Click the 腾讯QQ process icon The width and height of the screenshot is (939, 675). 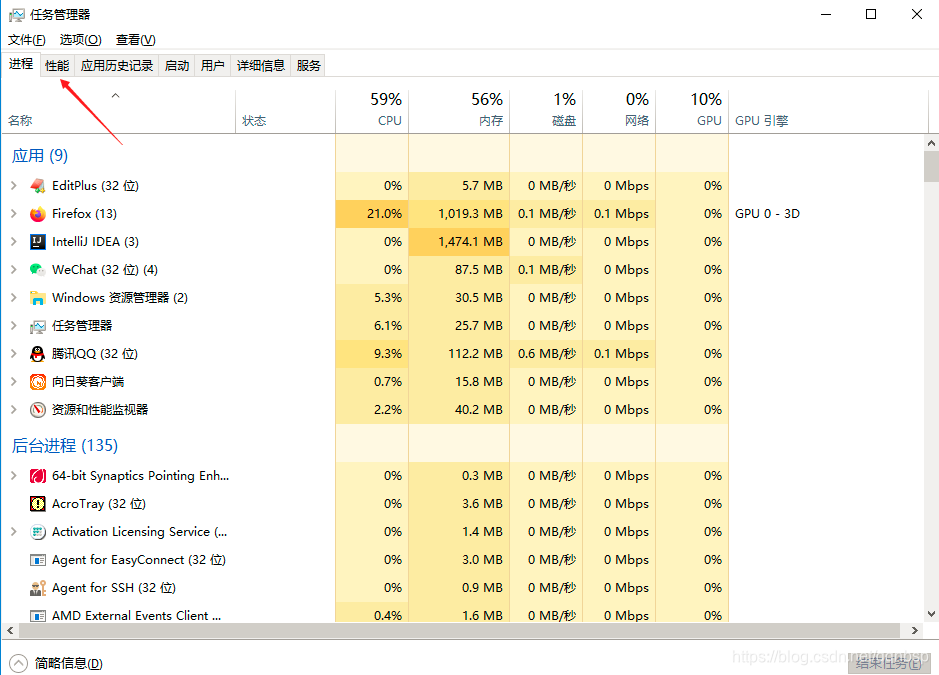coord(38,353)
